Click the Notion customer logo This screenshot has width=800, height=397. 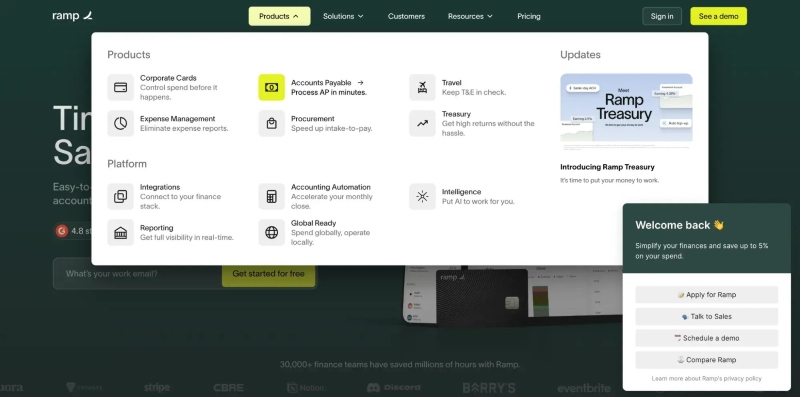[305, 388]
